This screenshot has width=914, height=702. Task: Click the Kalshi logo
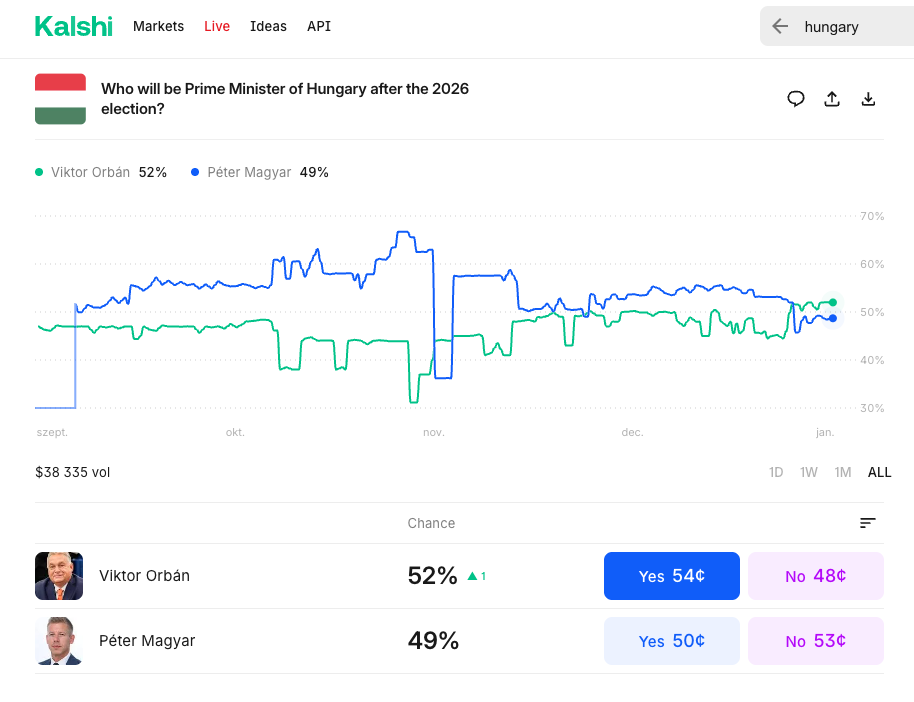click(x=74, y=26)
